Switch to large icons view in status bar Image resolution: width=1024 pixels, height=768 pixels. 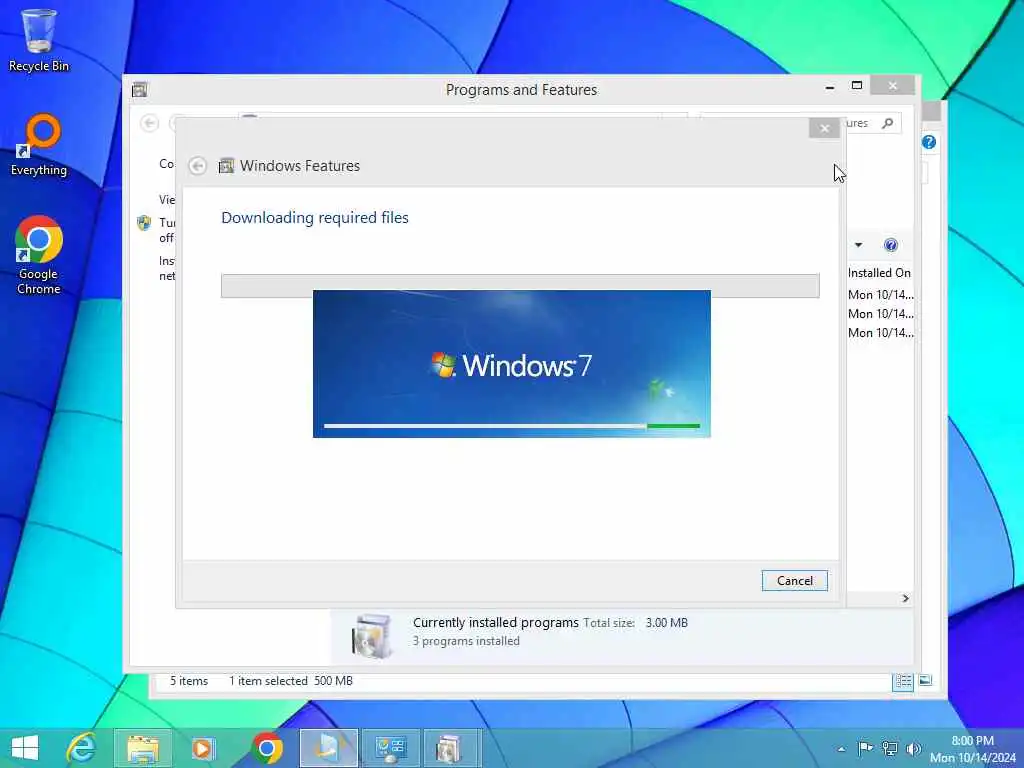point(925,680)
